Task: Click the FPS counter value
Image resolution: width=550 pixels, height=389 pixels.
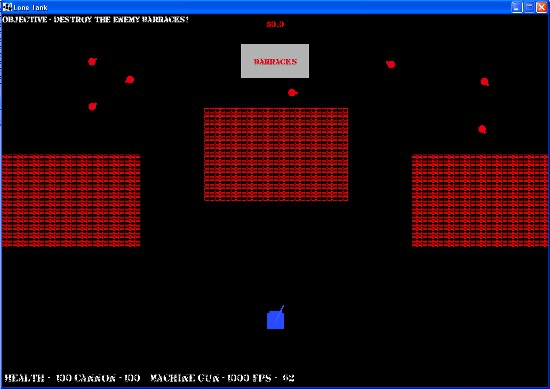Action: (289, 378)
